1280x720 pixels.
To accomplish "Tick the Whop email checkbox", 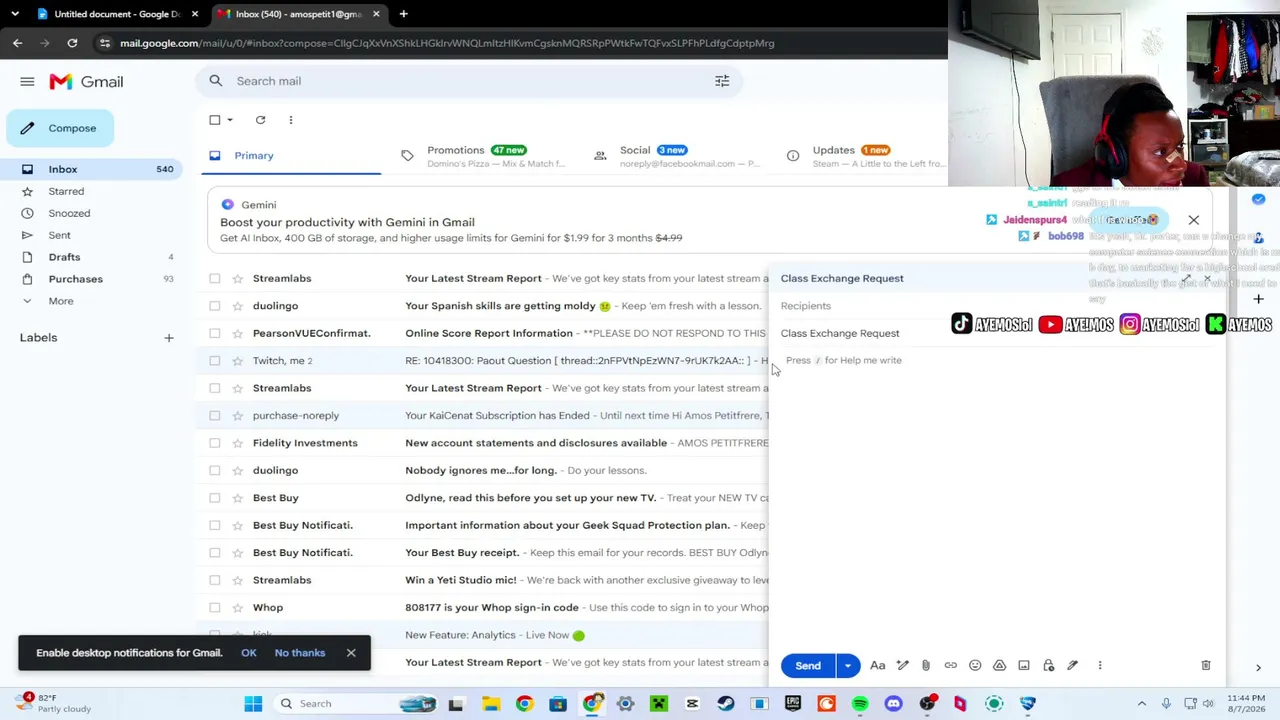I will click(215, 608).
